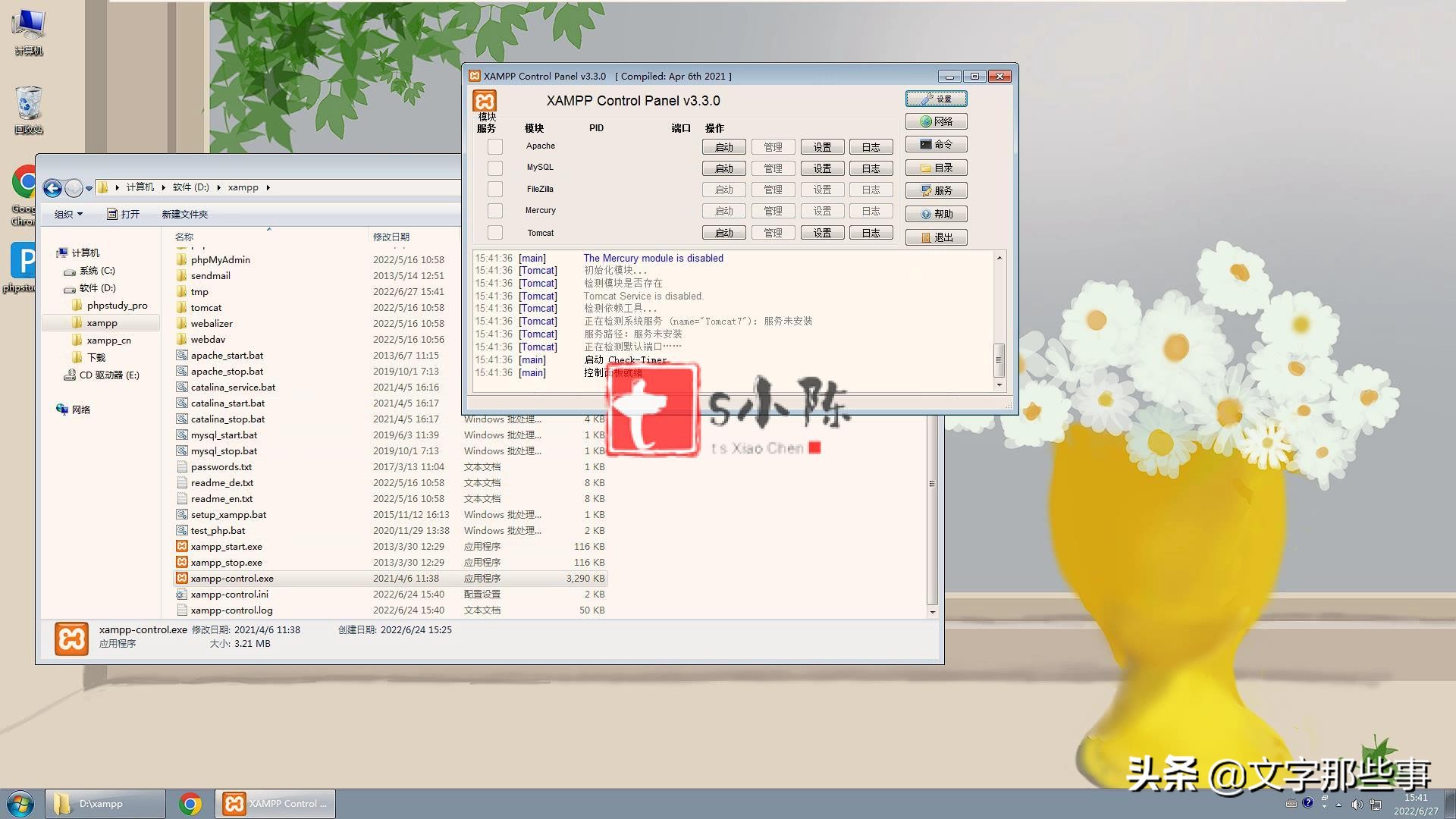
Task: Select the xampp-control.log file row
Action: pyautogui.click(x=391, y=610)
